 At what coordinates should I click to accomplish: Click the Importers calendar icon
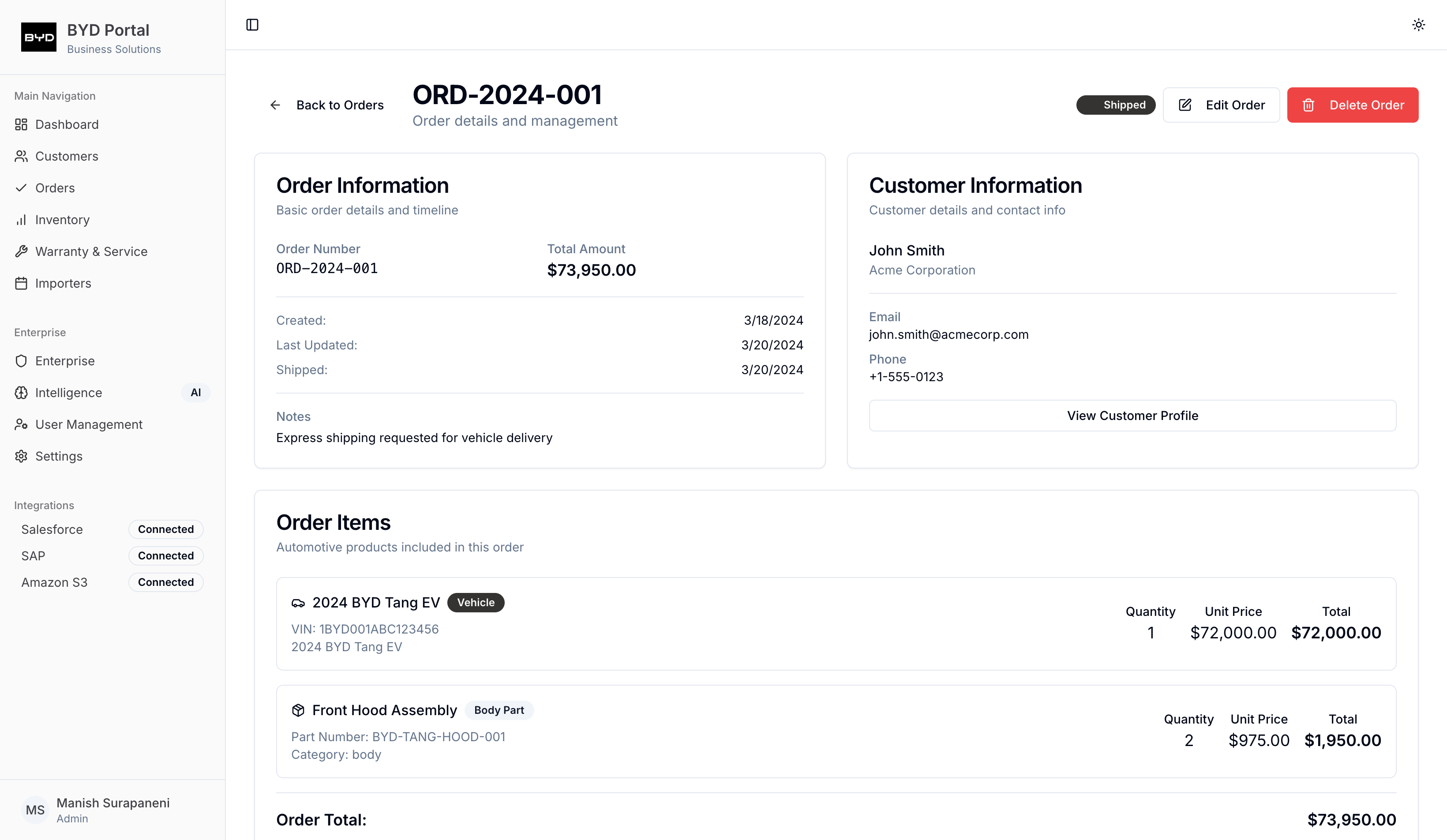tap(21, 283)
